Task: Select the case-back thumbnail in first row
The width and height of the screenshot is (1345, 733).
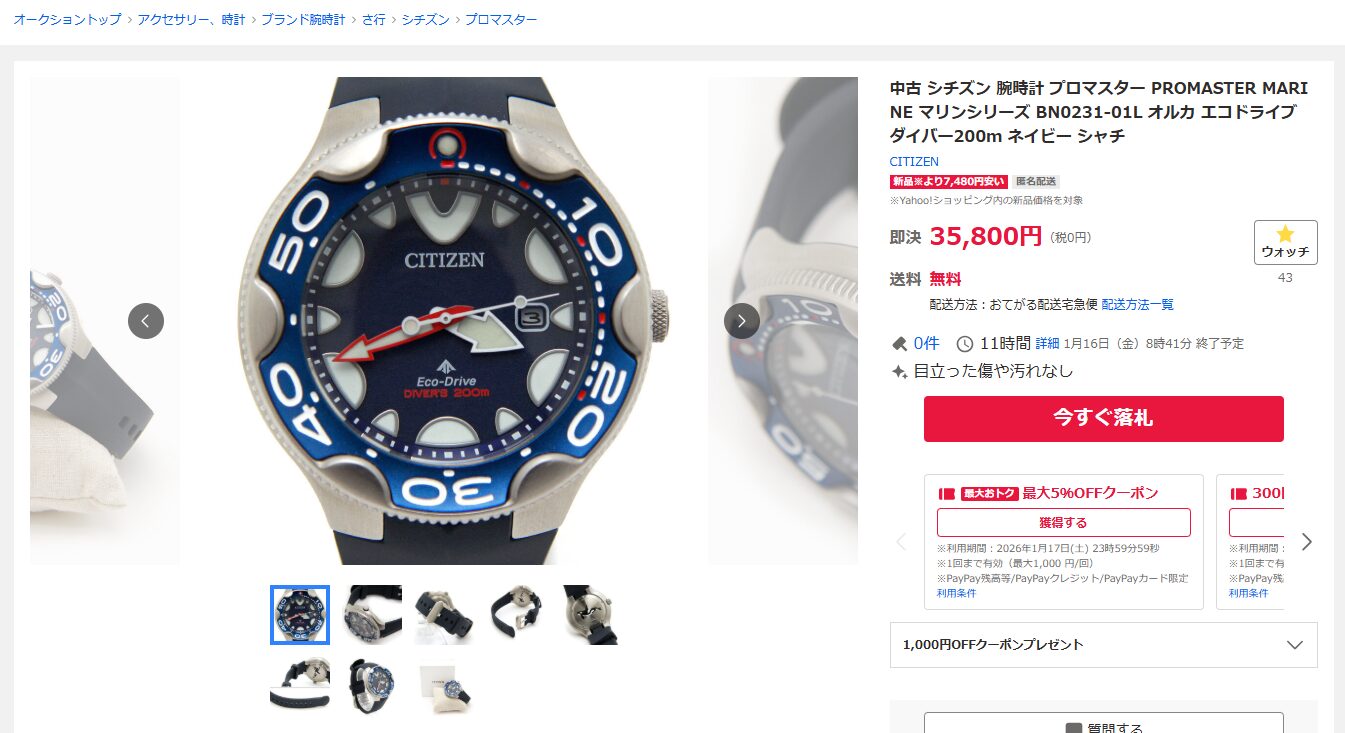Action: pyautogui.click(x=589, y=614)
